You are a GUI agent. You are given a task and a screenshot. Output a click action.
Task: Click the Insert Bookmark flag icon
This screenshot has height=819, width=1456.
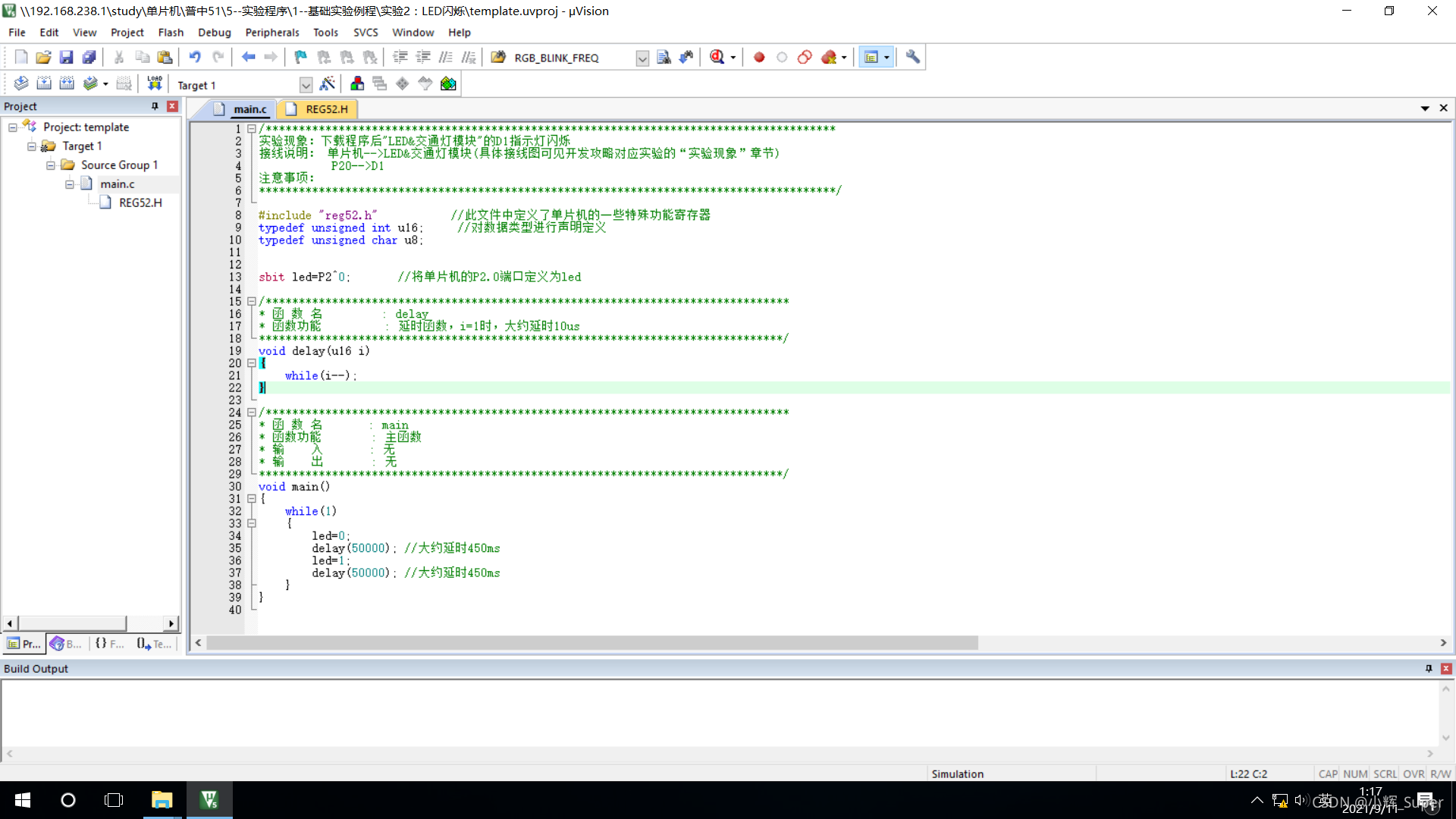click(300, 57)
